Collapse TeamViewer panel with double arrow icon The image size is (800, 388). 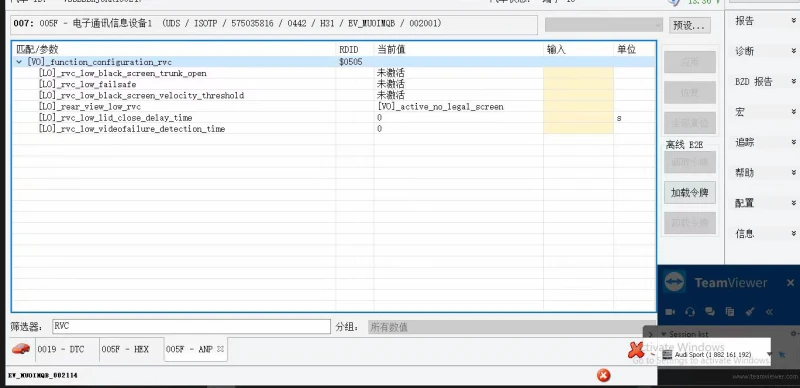pyautogui.click(x=769, y=311)
